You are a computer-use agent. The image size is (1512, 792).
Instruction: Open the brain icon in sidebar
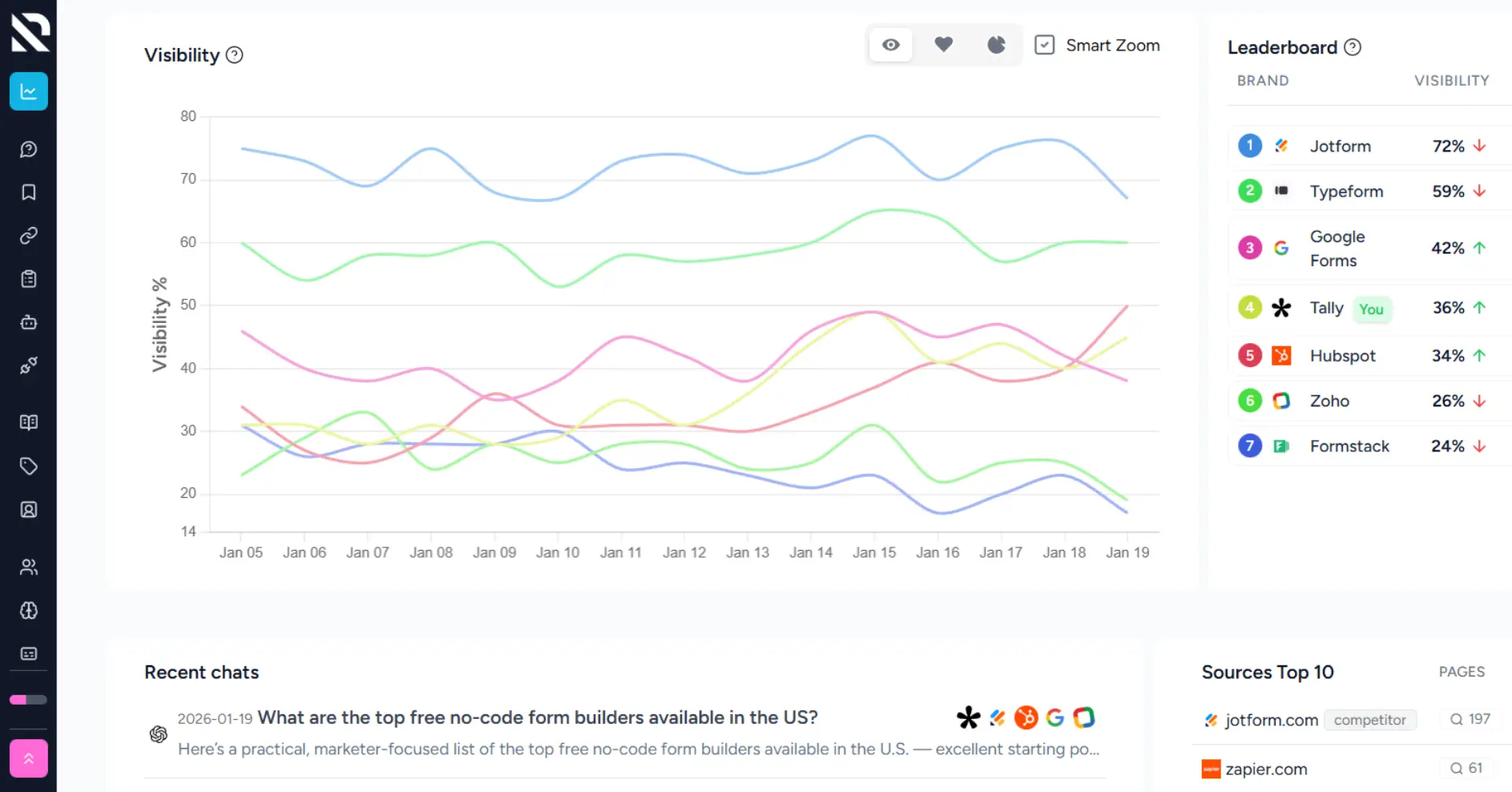click(x=28, y=611)
